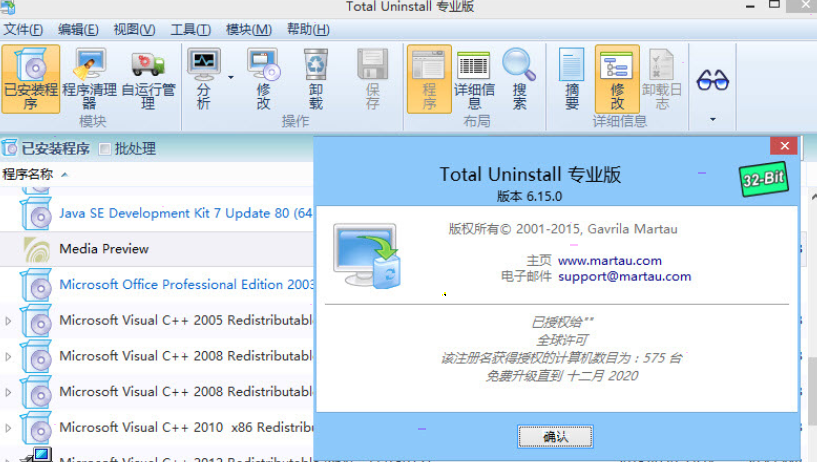Click the app icon in title bar
Viewport: 817px width, 462px height.
pyautogui.click(x=8, y=7)
